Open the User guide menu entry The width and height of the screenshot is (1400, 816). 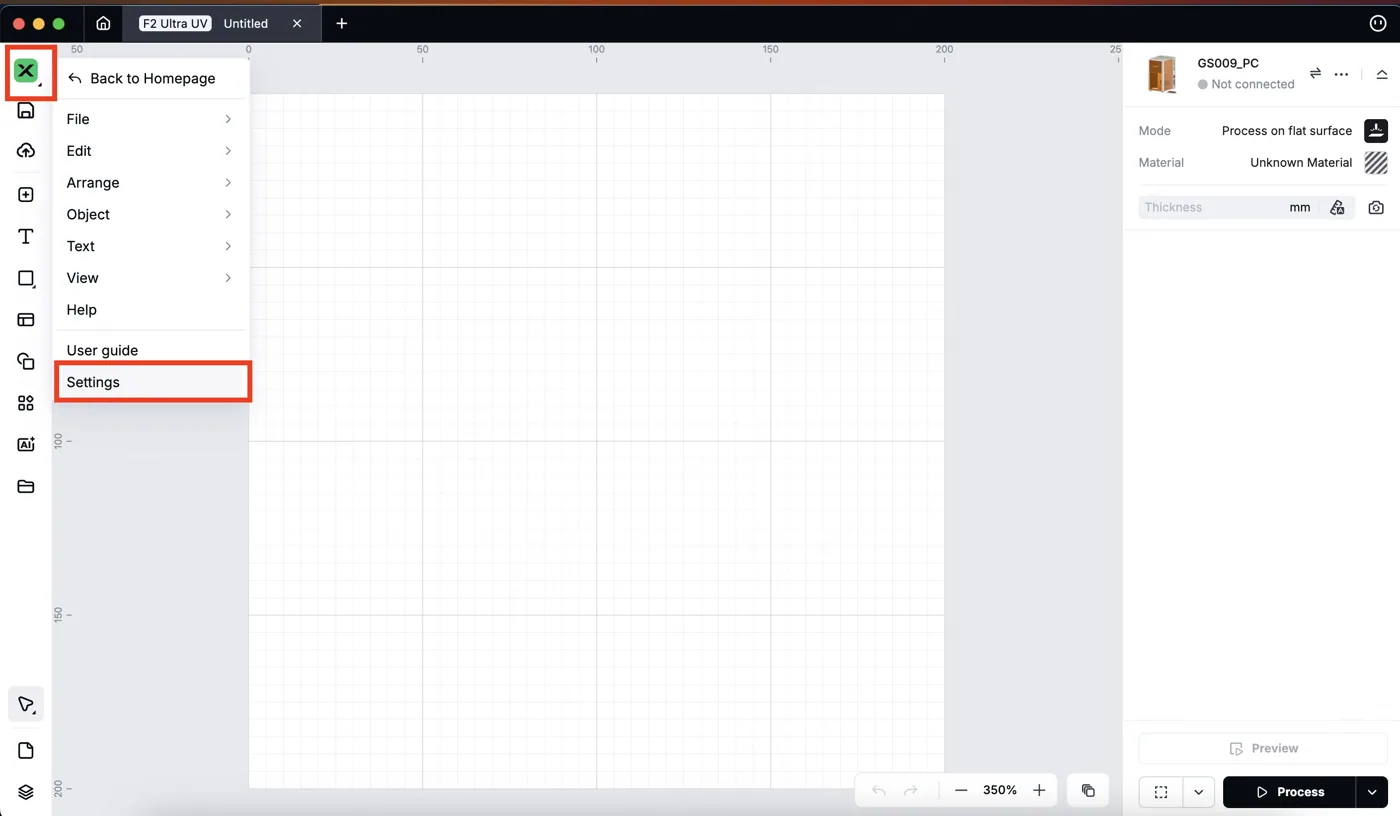pyautogui.click(x=150, y=351)
